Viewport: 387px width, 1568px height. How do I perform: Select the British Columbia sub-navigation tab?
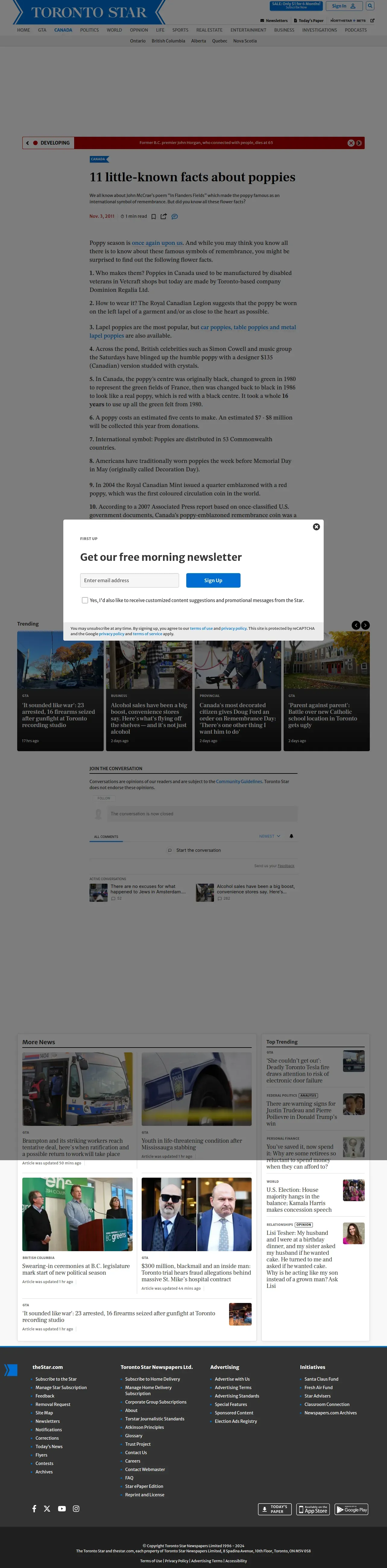pyautogui.click(x=168, y=41)
